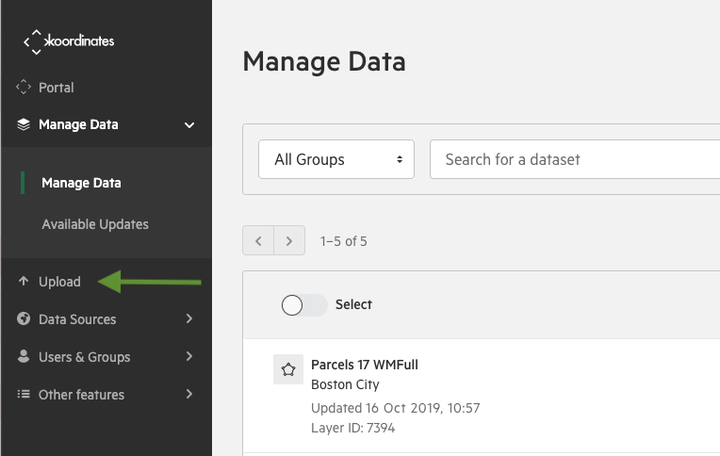Image resolution: width=720 pixels, height=456 pixels.
Task: Click the Data Sources globe icon
Action: pyautogui.click(x=23, y=319)
